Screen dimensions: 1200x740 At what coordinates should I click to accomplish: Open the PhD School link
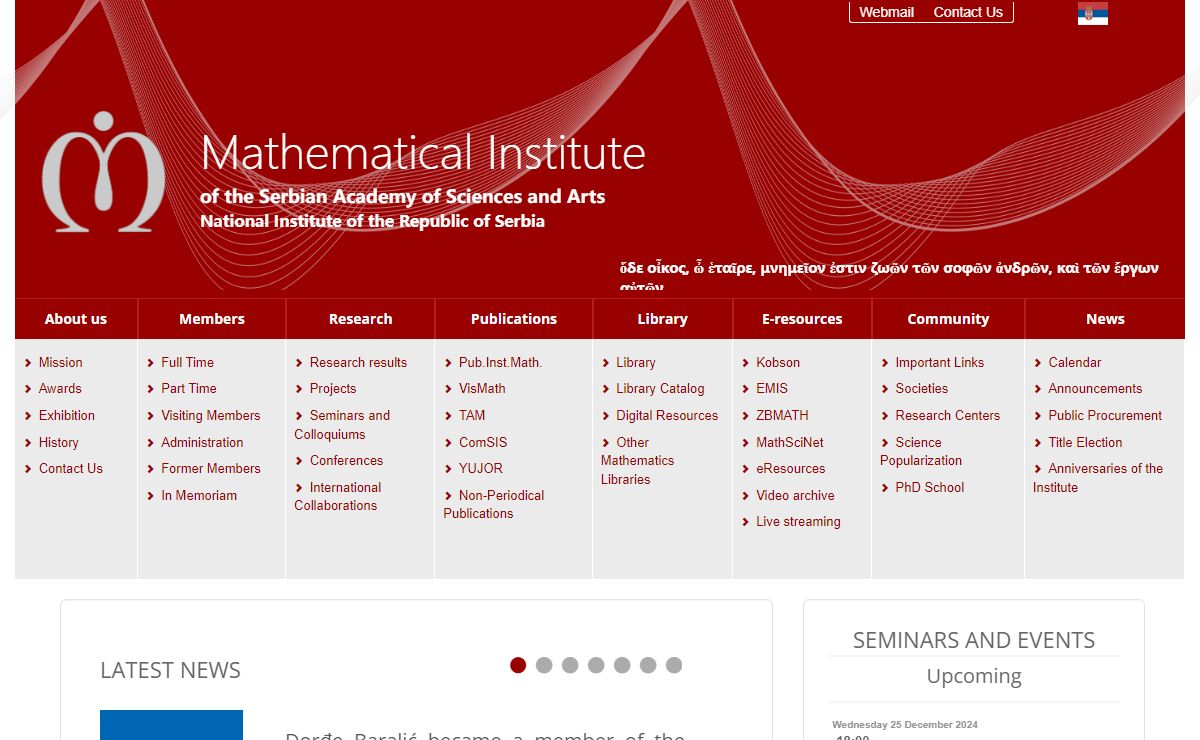pyautogui.click(x=929, y=487)
